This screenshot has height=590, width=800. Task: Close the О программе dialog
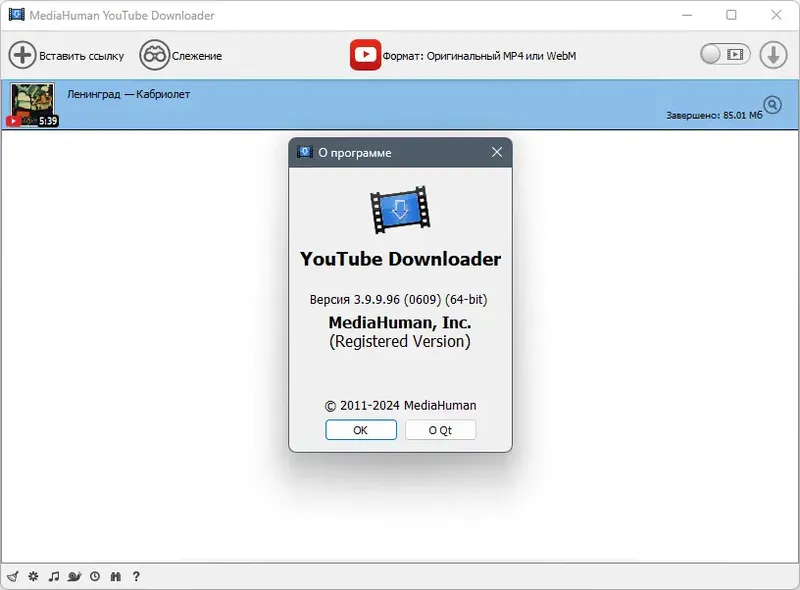point(497,152)
